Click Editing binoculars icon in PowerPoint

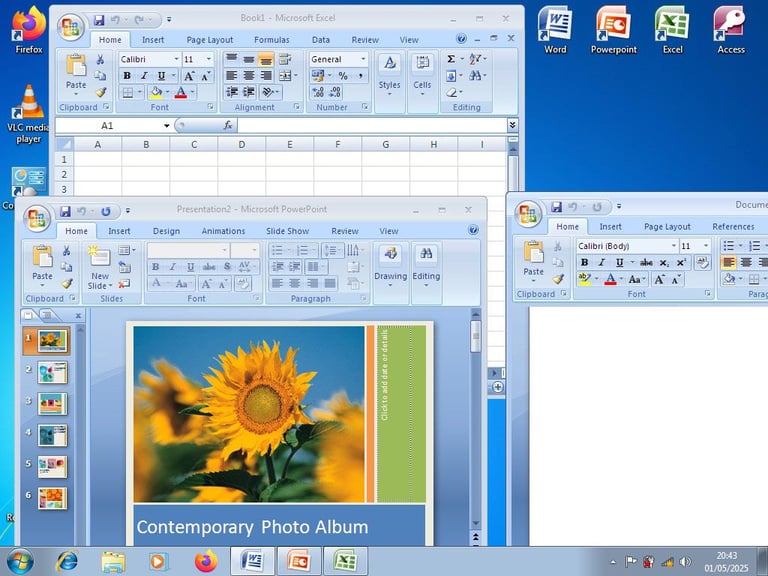tap(426, 253)
